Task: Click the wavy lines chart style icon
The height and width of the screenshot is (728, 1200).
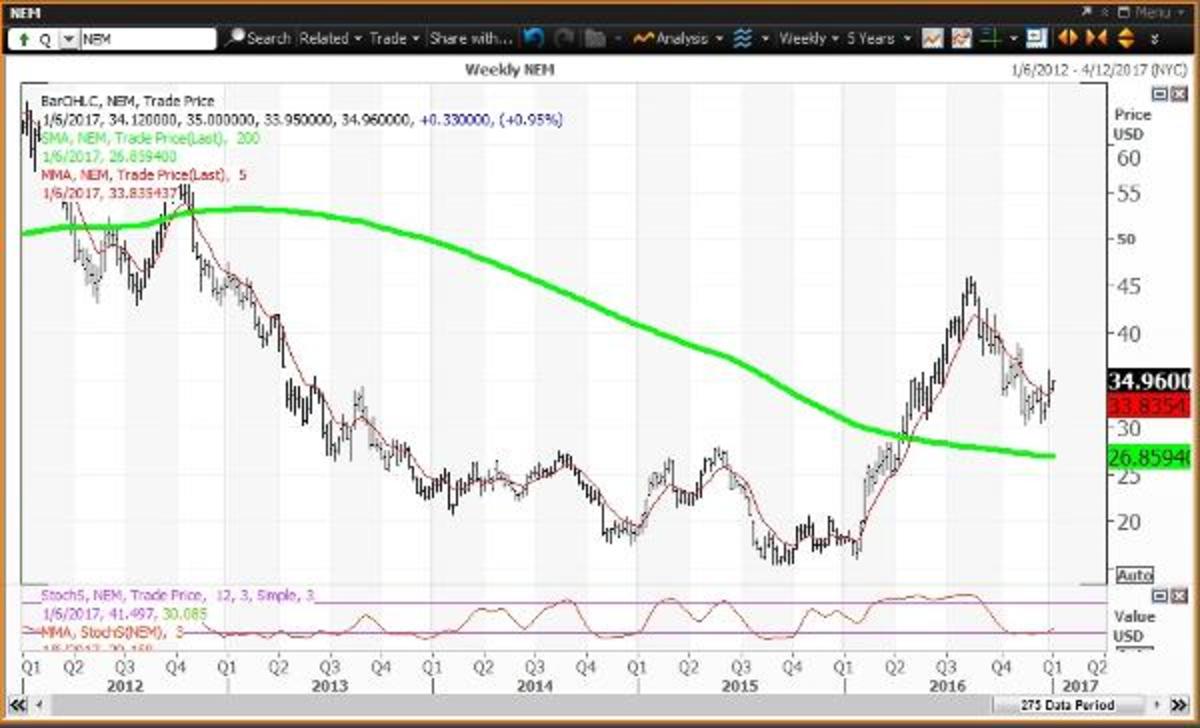Action: tap(742, 39)
